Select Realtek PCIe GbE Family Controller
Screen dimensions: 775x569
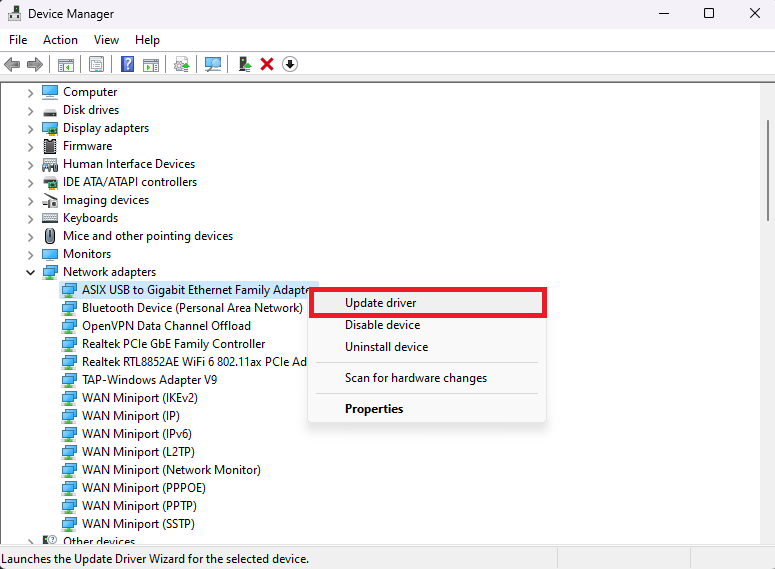click(x=173, y=344)
